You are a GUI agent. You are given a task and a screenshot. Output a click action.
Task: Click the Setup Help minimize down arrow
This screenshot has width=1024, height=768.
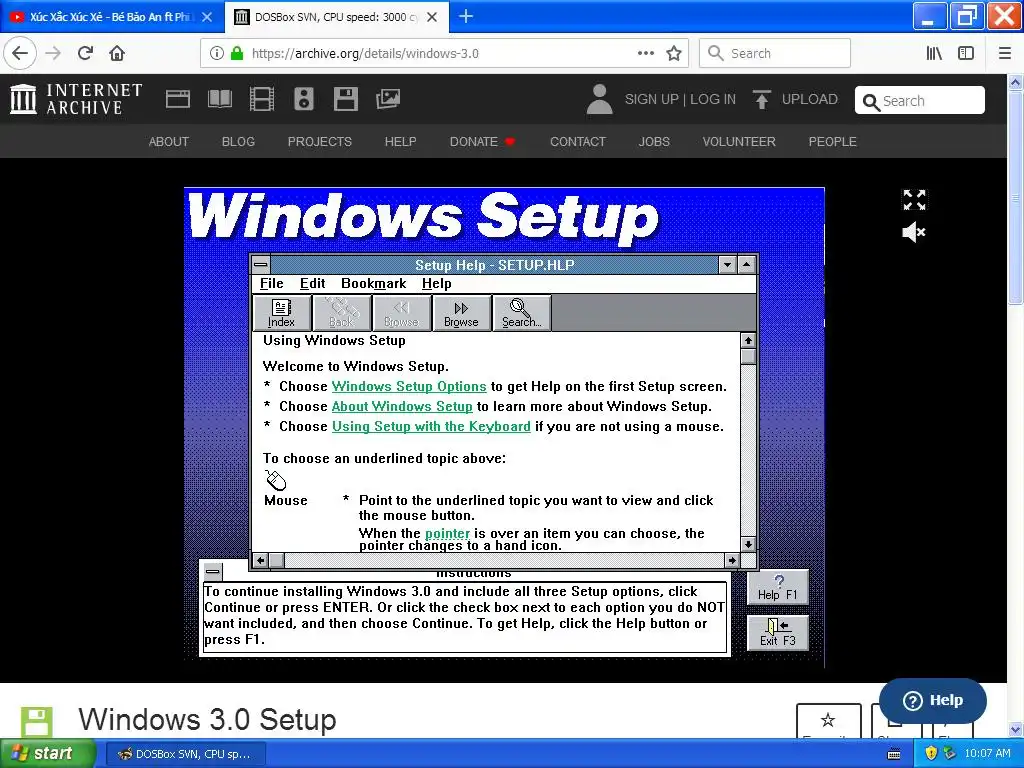[727, 264]
